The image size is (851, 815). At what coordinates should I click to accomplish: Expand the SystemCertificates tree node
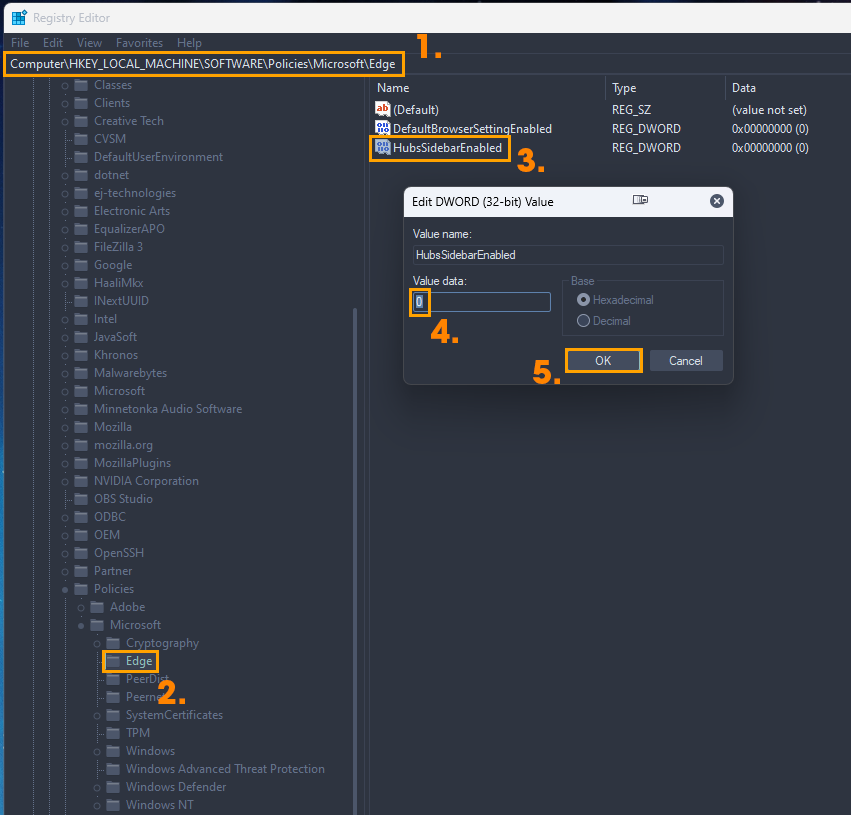(97, 715)
